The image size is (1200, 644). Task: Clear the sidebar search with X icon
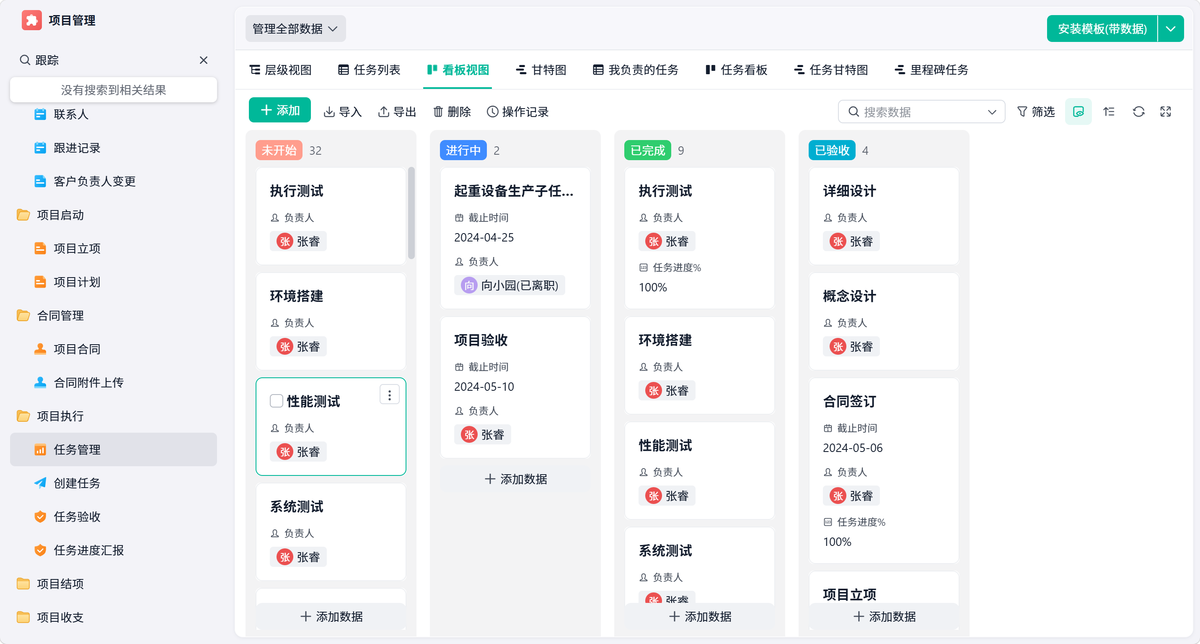pos(204,60)
